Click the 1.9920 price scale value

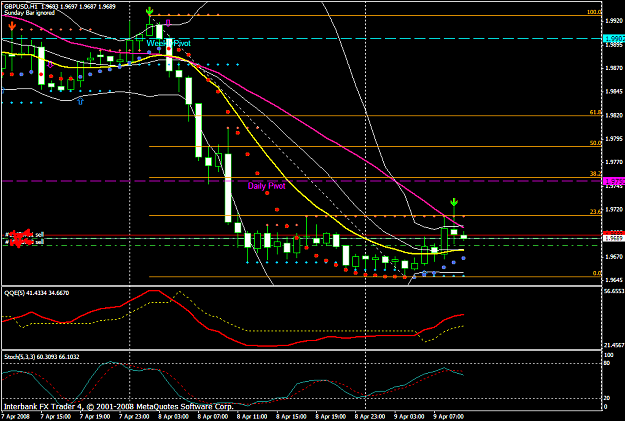pos(614,21)
